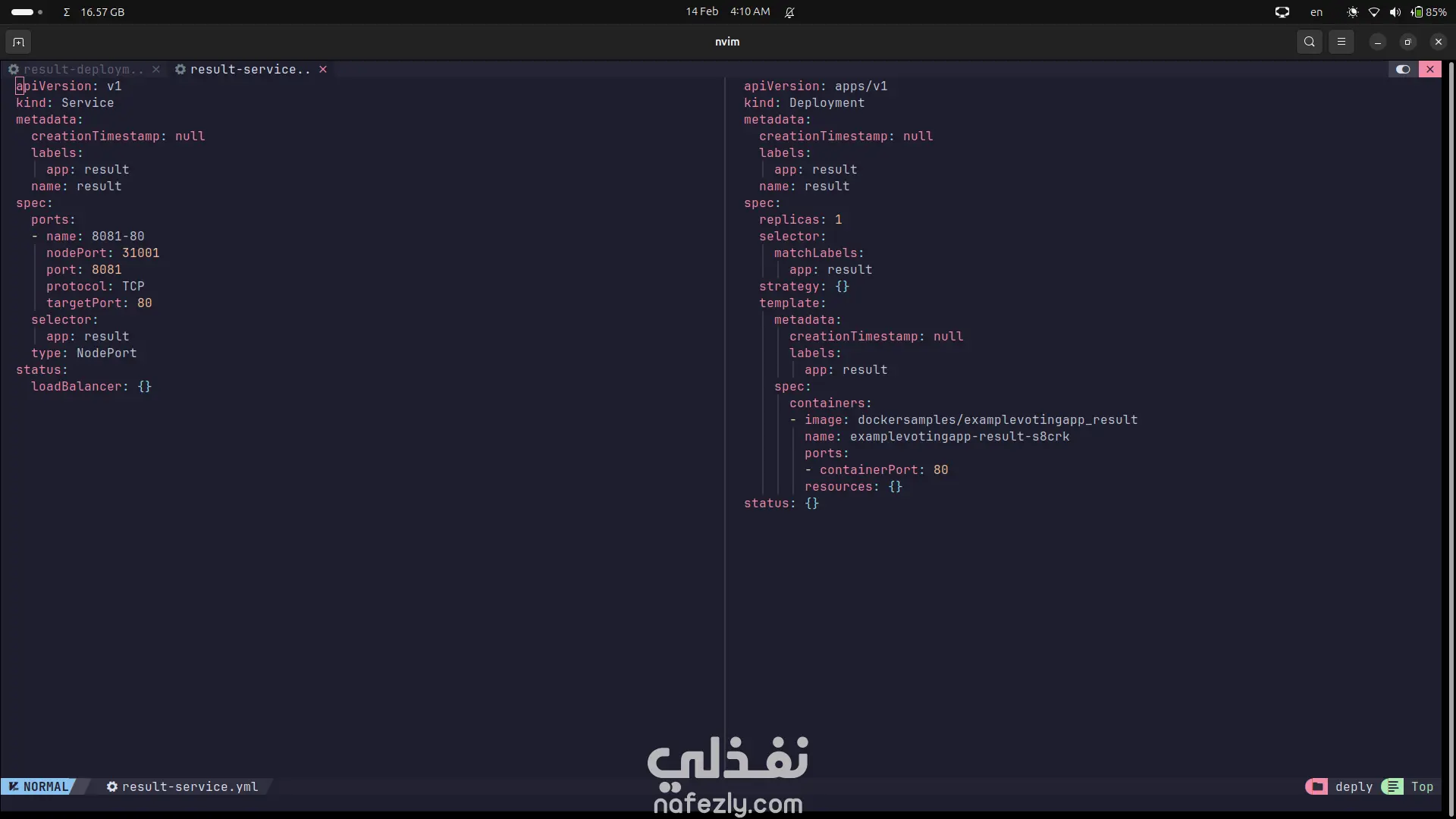Viewport: 1456px width, 819px height.
Task: Click the Top position indicator icon
Action: (1392, 786)
